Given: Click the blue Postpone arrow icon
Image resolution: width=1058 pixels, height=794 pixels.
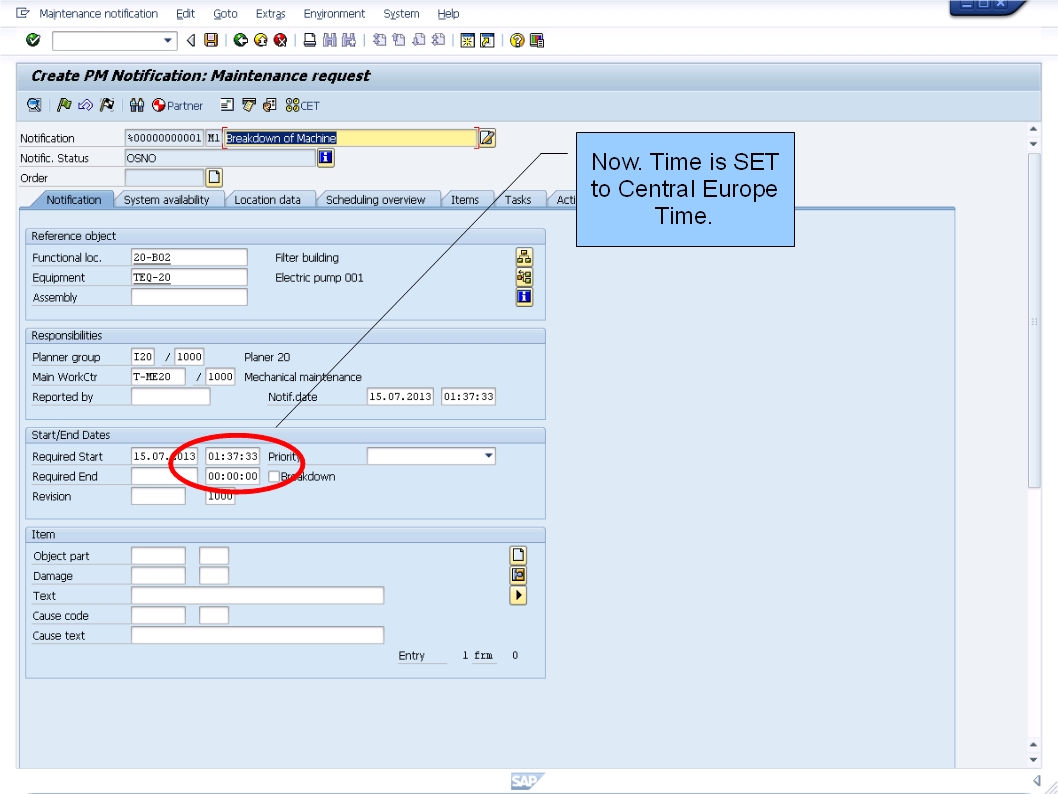Looking at the screenshot, I should (85, 105).
